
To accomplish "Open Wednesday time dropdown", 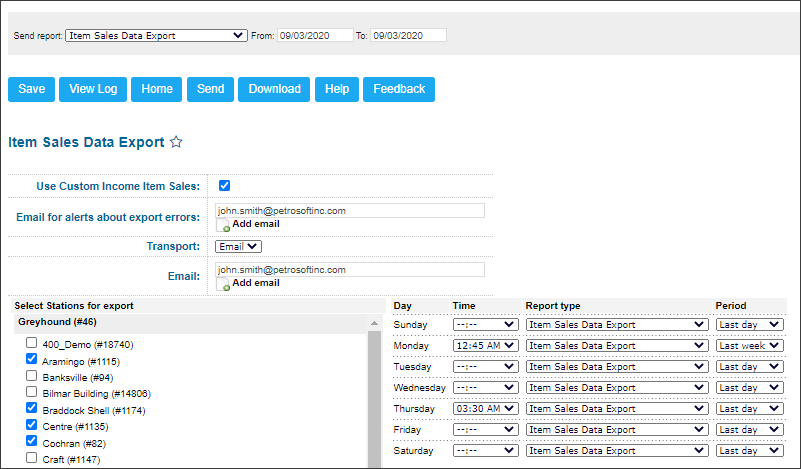I will (x=486, y=387).
